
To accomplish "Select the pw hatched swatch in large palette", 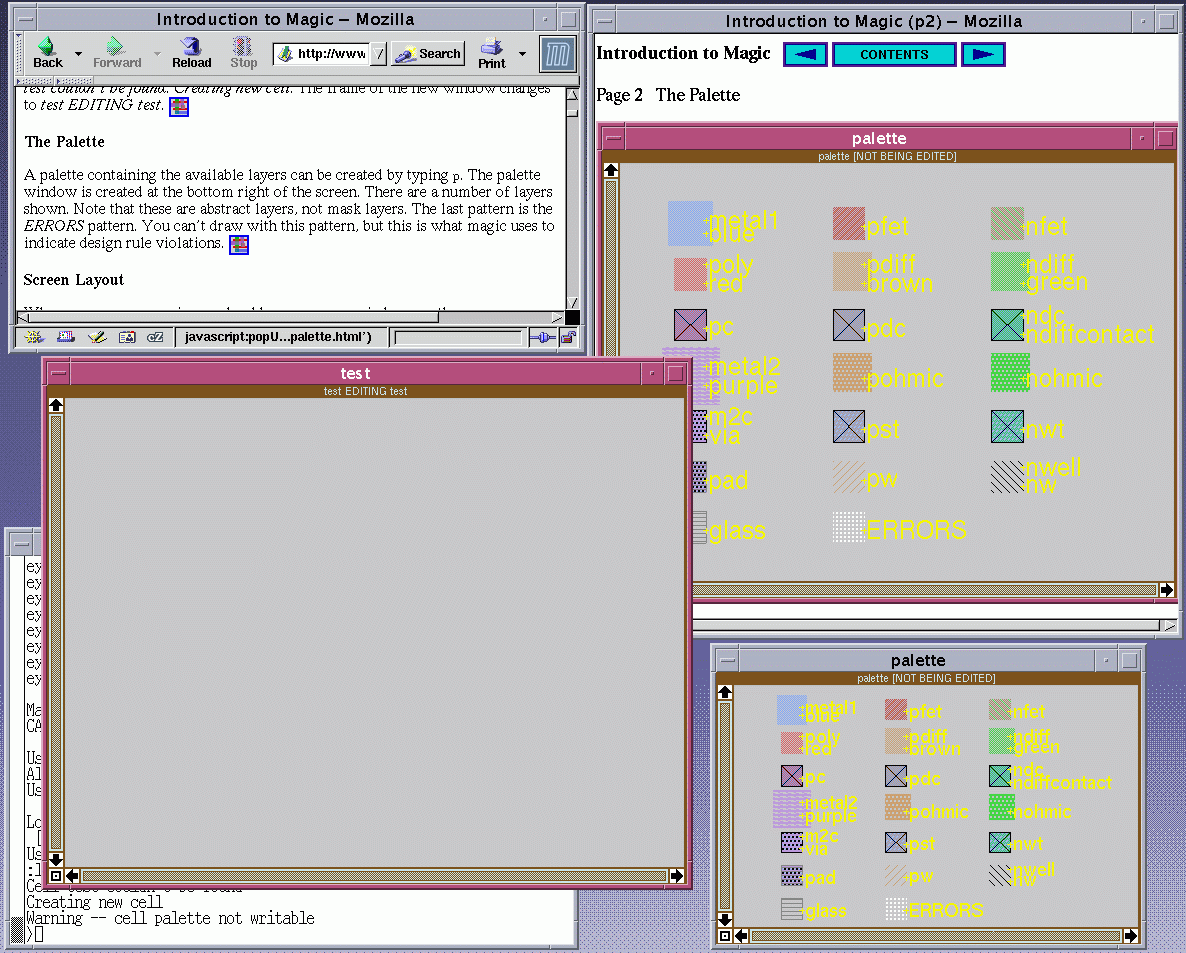I will 849,477.
